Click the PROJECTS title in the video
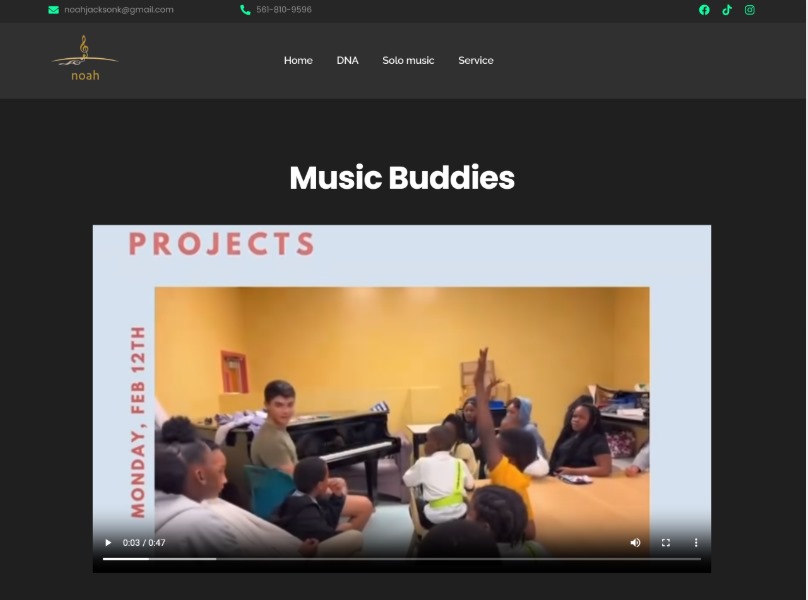This screenshot has height=600, width=808. 222,244
